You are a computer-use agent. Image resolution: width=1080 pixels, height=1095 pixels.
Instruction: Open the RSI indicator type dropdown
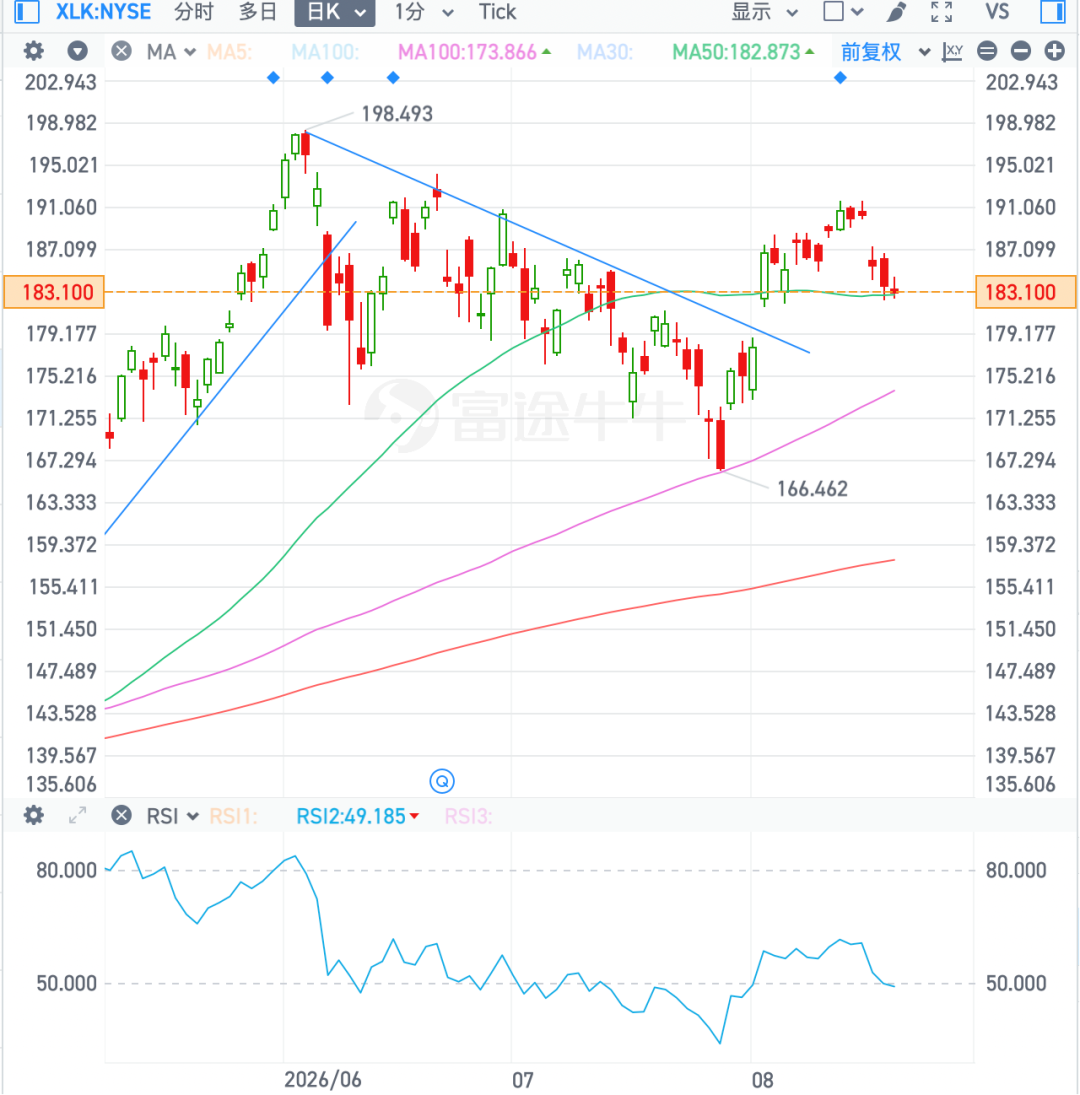(x=172, y=816)
